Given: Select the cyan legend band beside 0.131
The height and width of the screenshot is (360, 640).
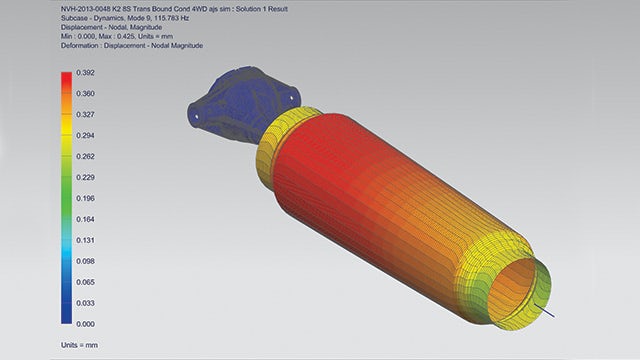Looking at the screenshot, I should click(67, 240).
